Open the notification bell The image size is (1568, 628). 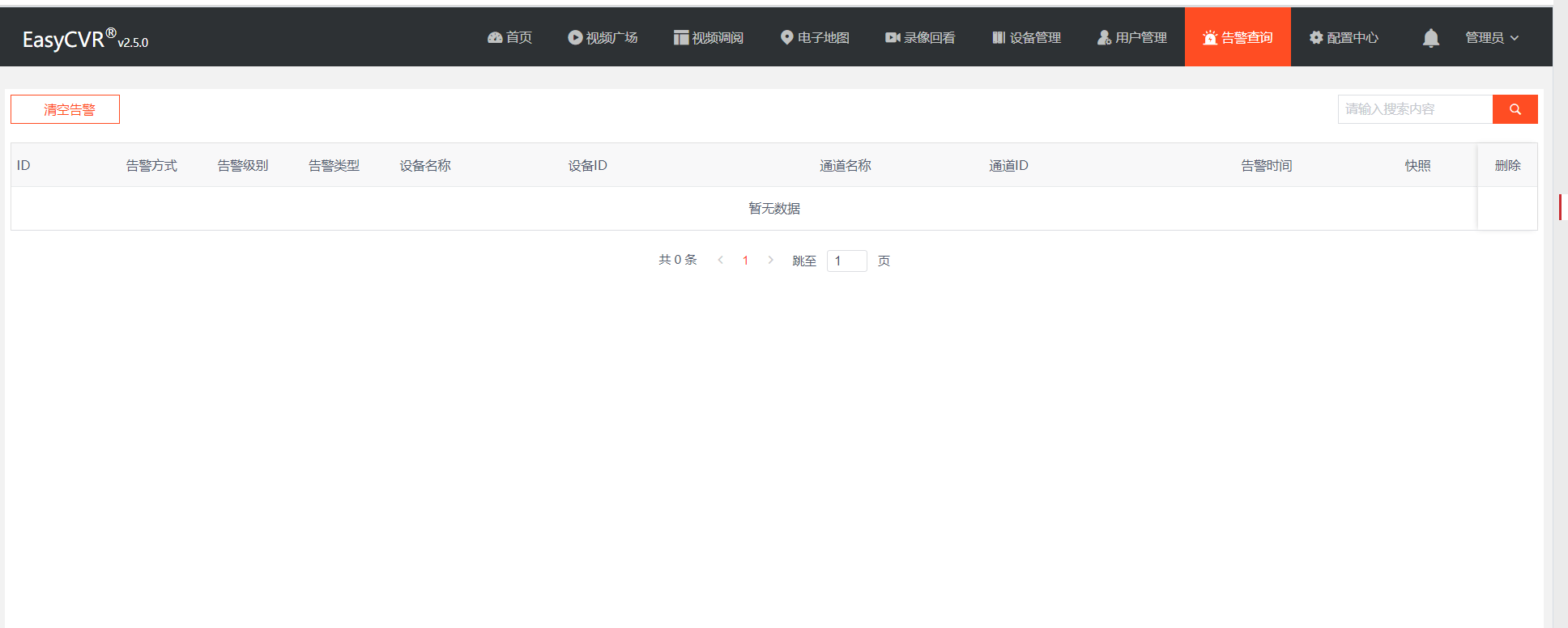[x=1431, y=38]
